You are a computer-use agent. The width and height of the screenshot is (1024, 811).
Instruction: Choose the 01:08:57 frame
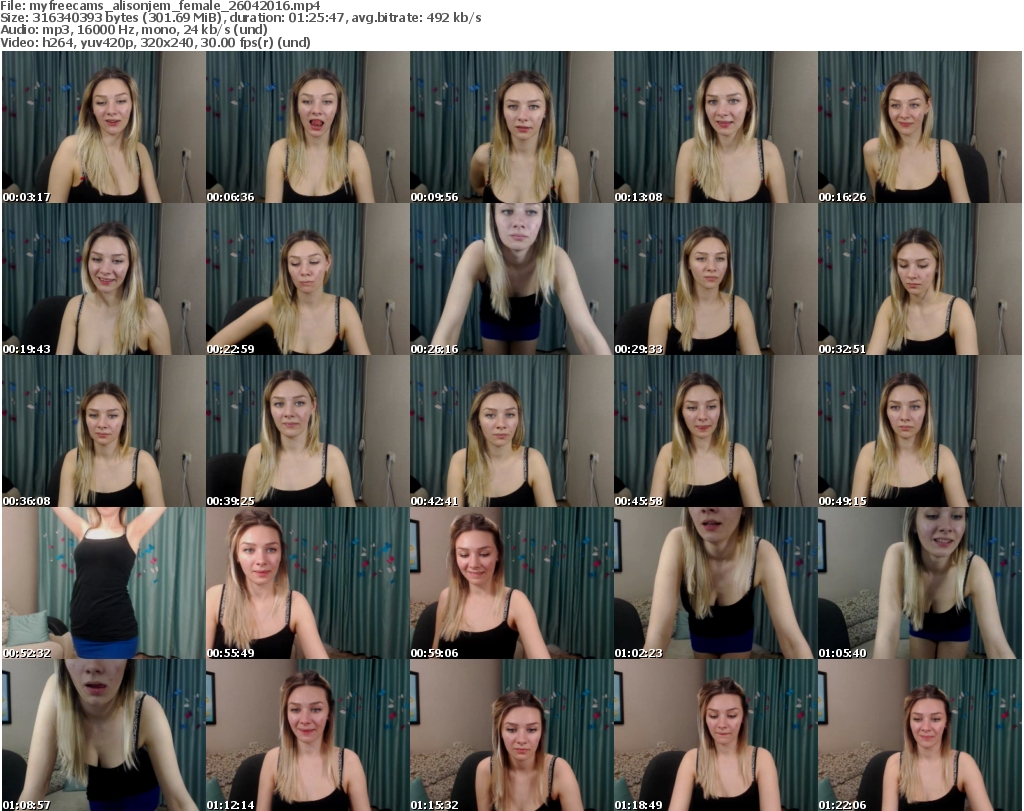pyautogui.click(x=104, y=735)
